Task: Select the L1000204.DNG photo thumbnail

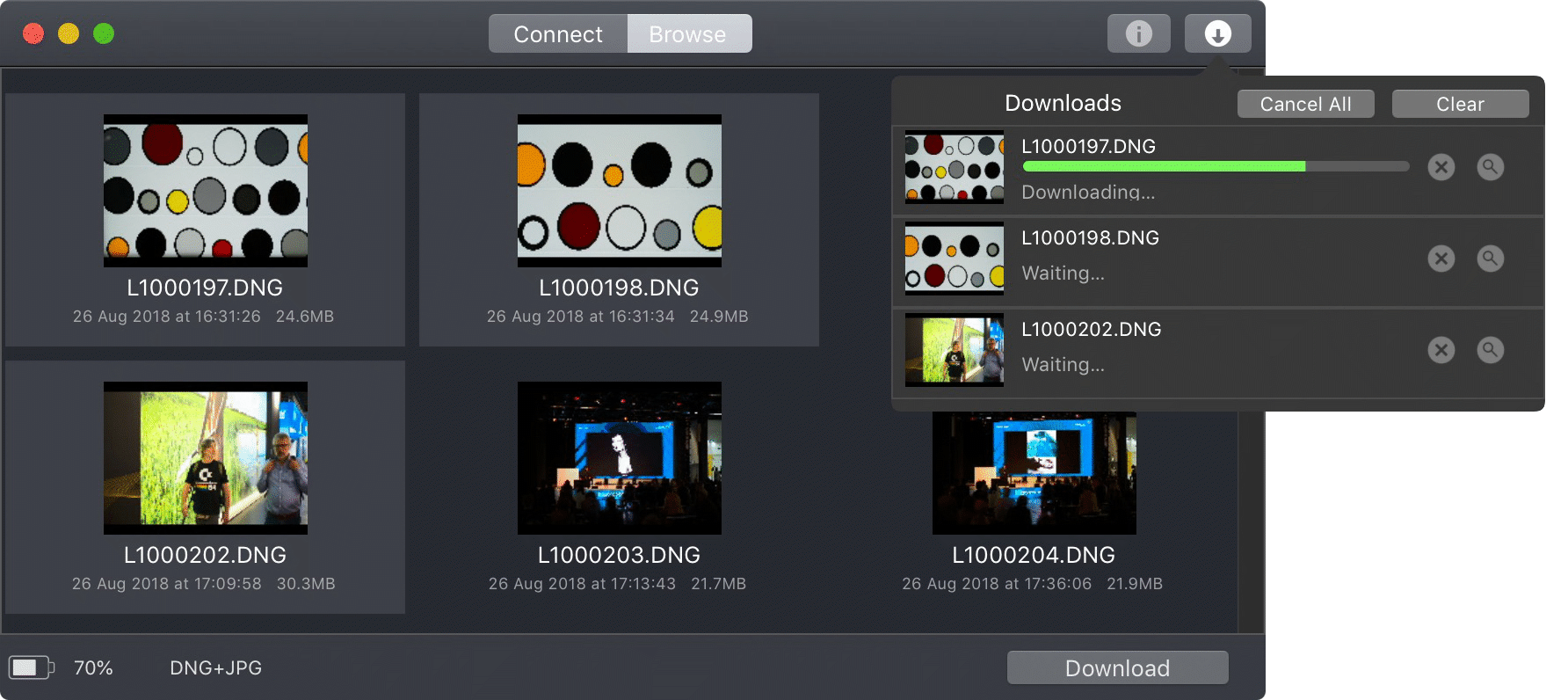Action: pyautogui.click(x=1034, y=475)
